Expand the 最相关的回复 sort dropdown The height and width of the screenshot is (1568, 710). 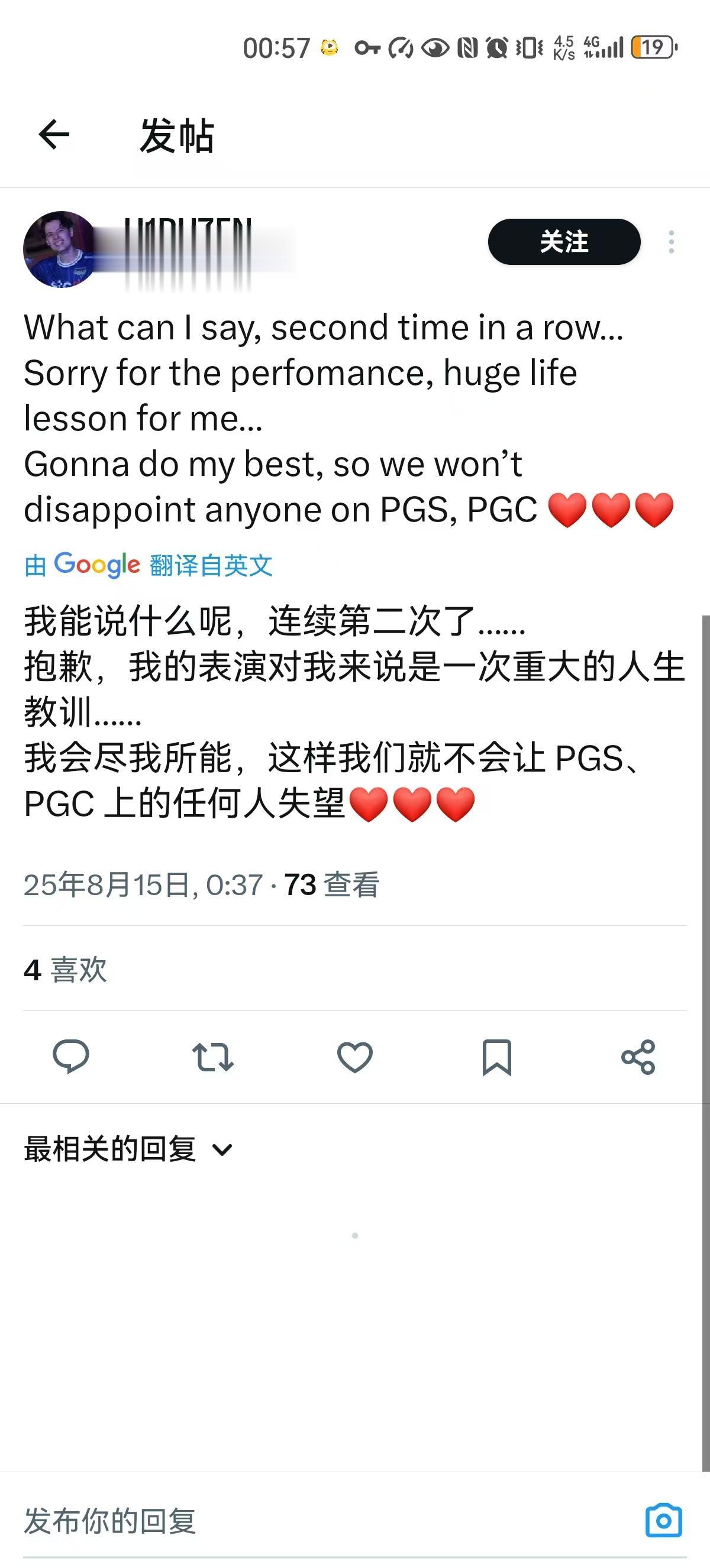128,1149
